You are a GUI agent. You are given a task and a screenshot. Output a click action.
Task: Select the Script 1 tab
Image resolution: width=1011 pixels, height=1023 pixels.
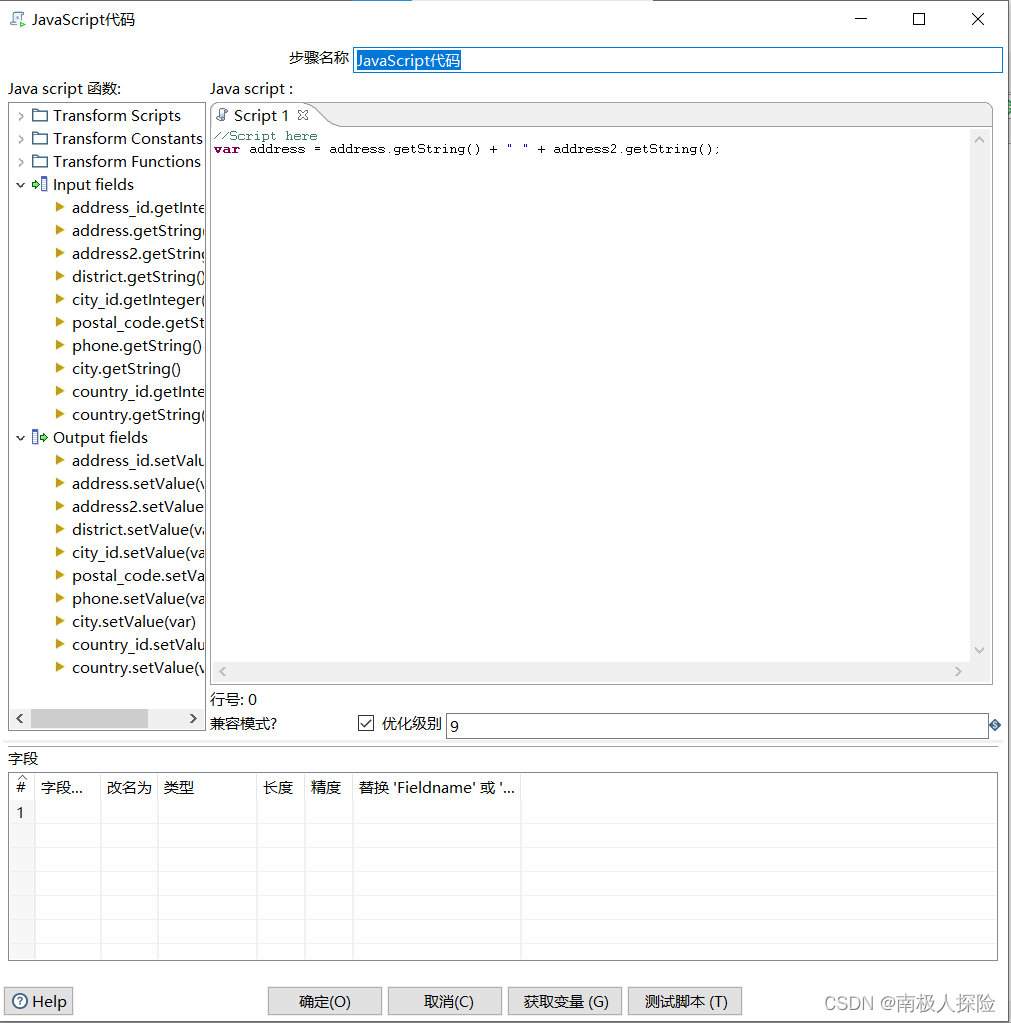(262, 115)
